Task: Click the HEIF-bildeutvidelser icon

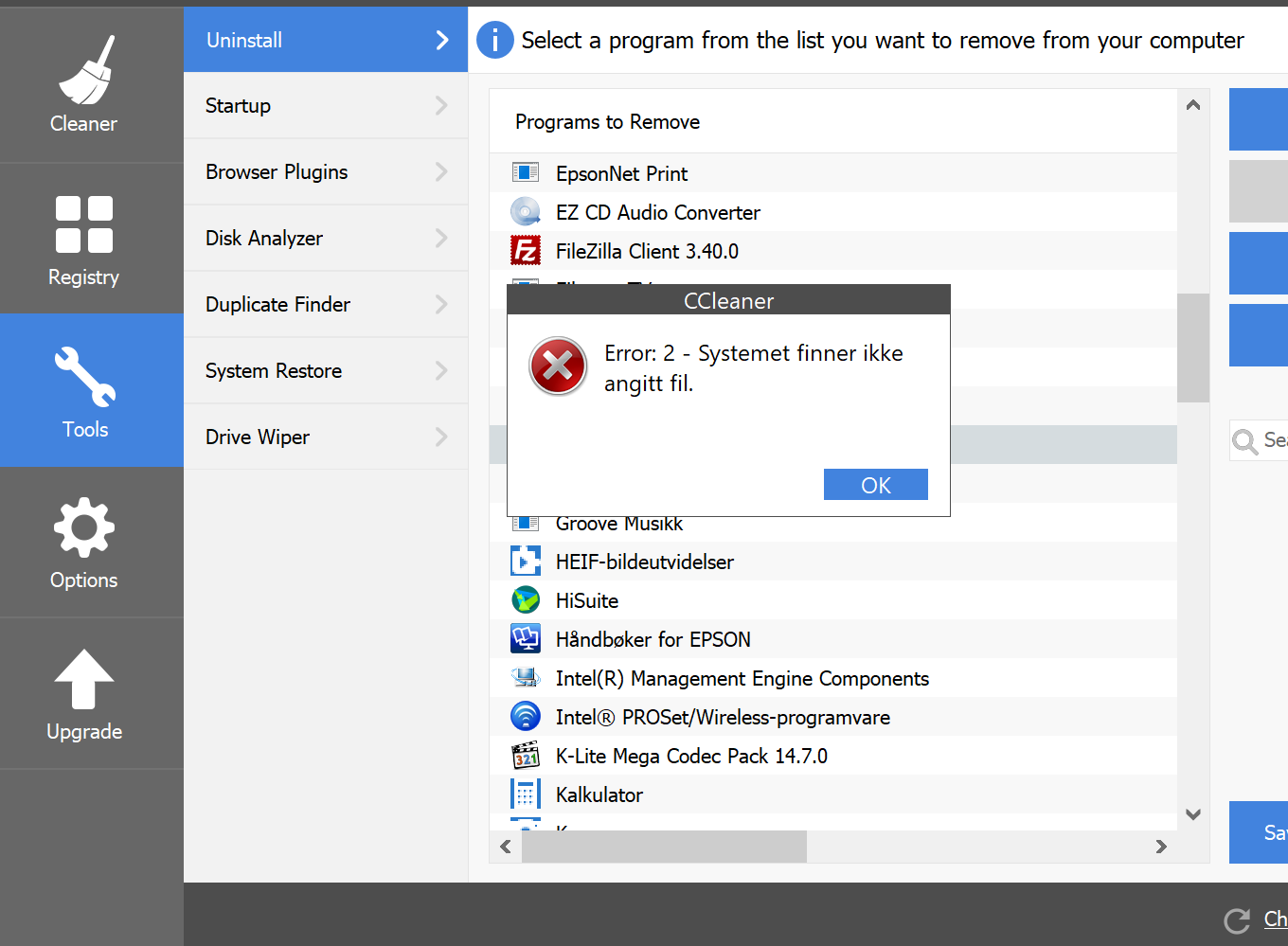Action: 526,561
